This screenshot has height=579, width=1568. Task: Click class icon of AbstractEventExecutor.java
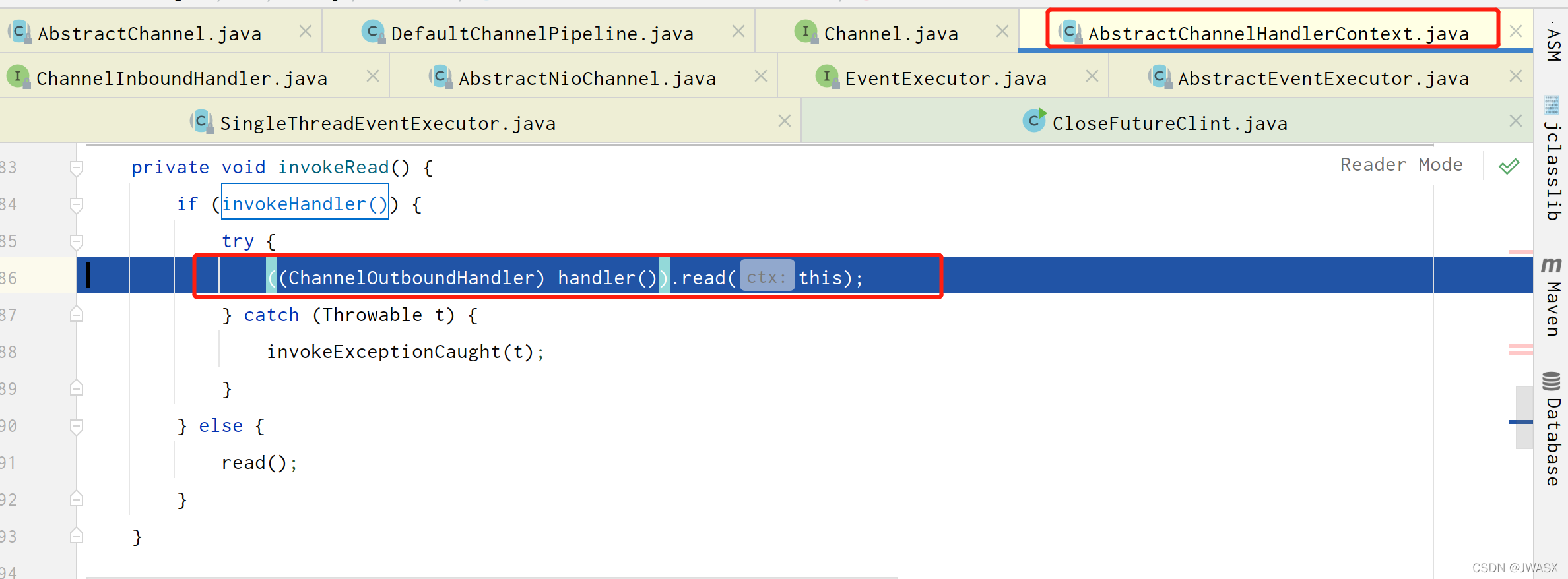[1160, 76]
